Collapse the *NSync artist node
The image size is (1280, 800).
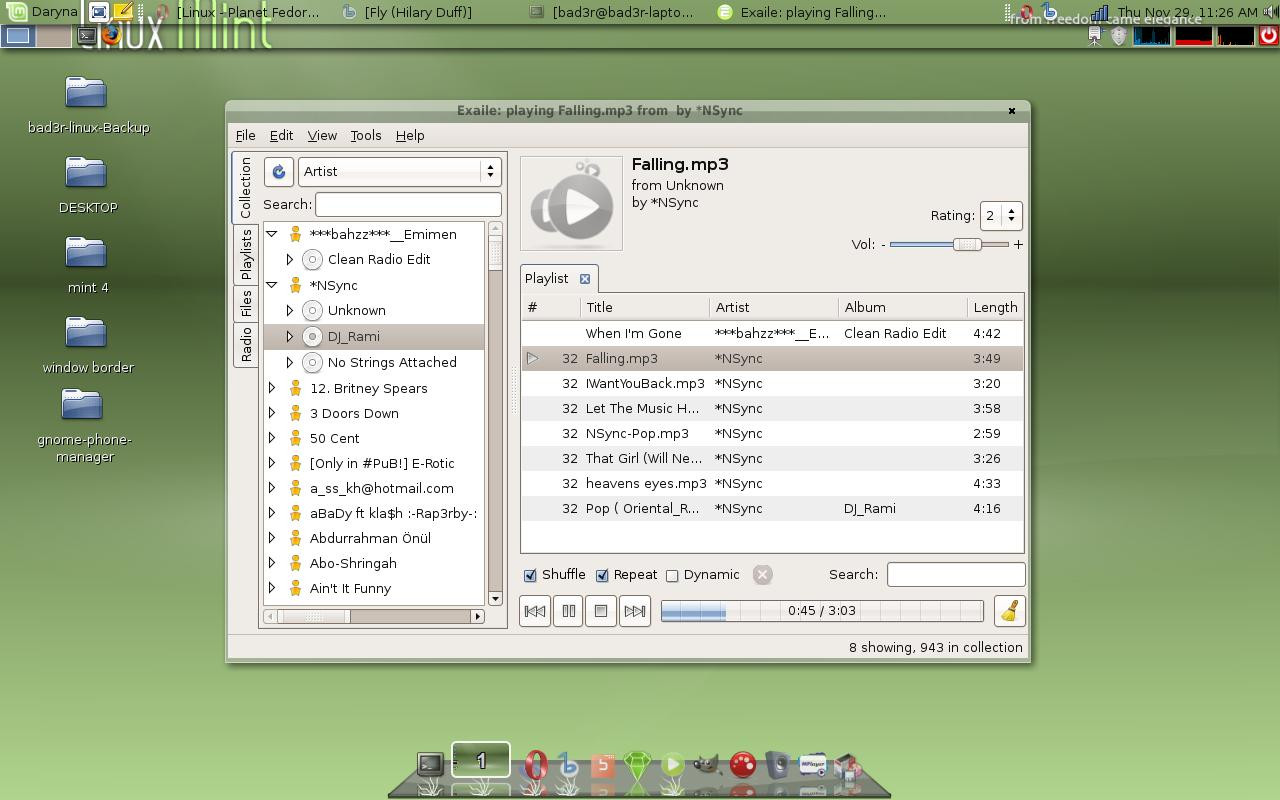click(271, 285)
